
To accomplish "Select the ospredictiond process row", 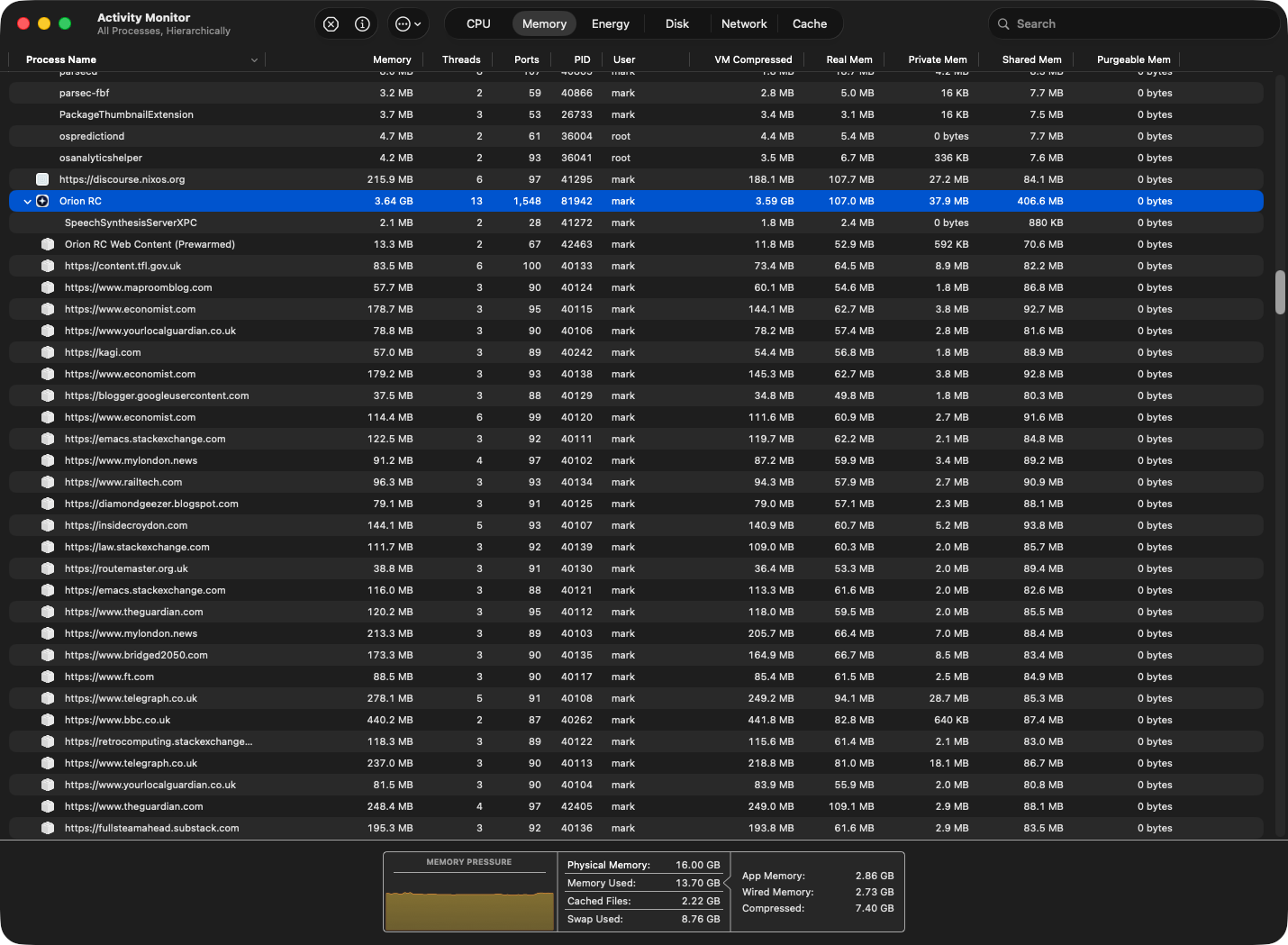I will [636, 136].
